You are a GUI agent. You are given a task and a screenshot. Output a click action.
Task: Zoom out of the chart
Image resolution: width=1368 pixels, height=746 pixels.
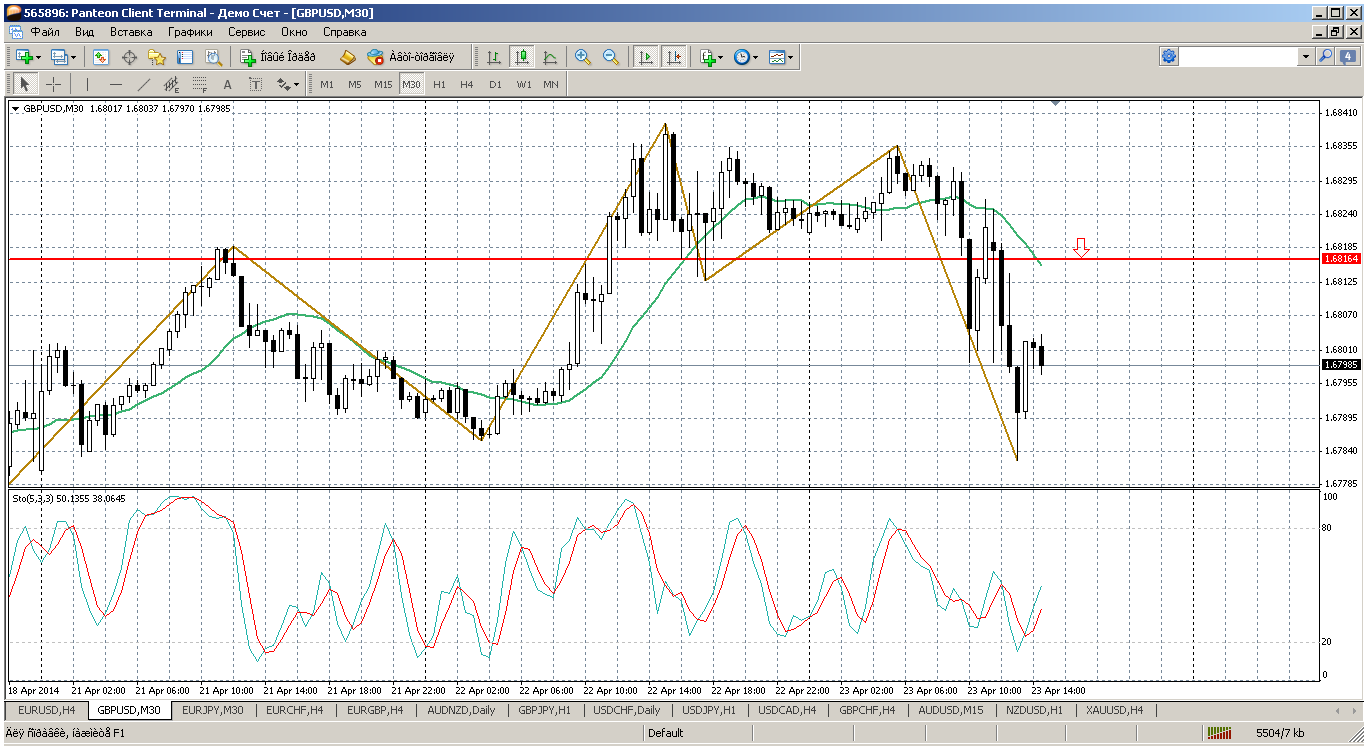tap(610, 58)
